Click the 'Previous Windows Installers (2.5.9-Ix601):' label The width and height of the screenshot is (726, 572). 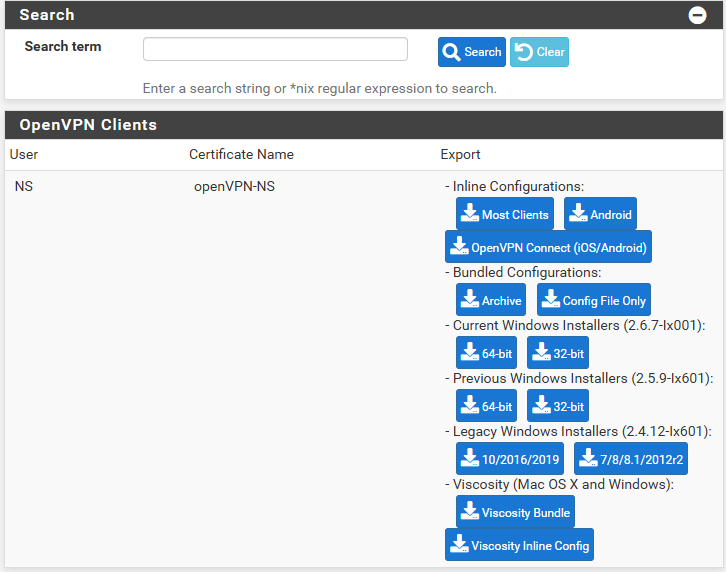(x=583, y=378)
